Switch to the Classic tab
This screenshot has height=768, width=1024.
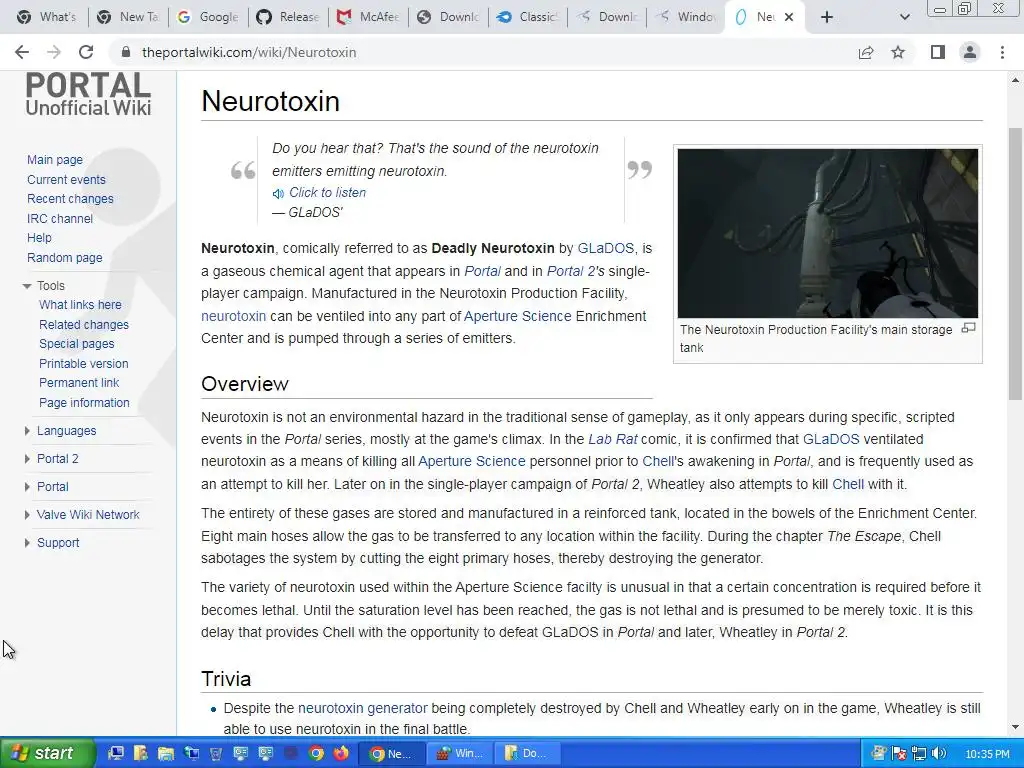[x=528, y=17]
